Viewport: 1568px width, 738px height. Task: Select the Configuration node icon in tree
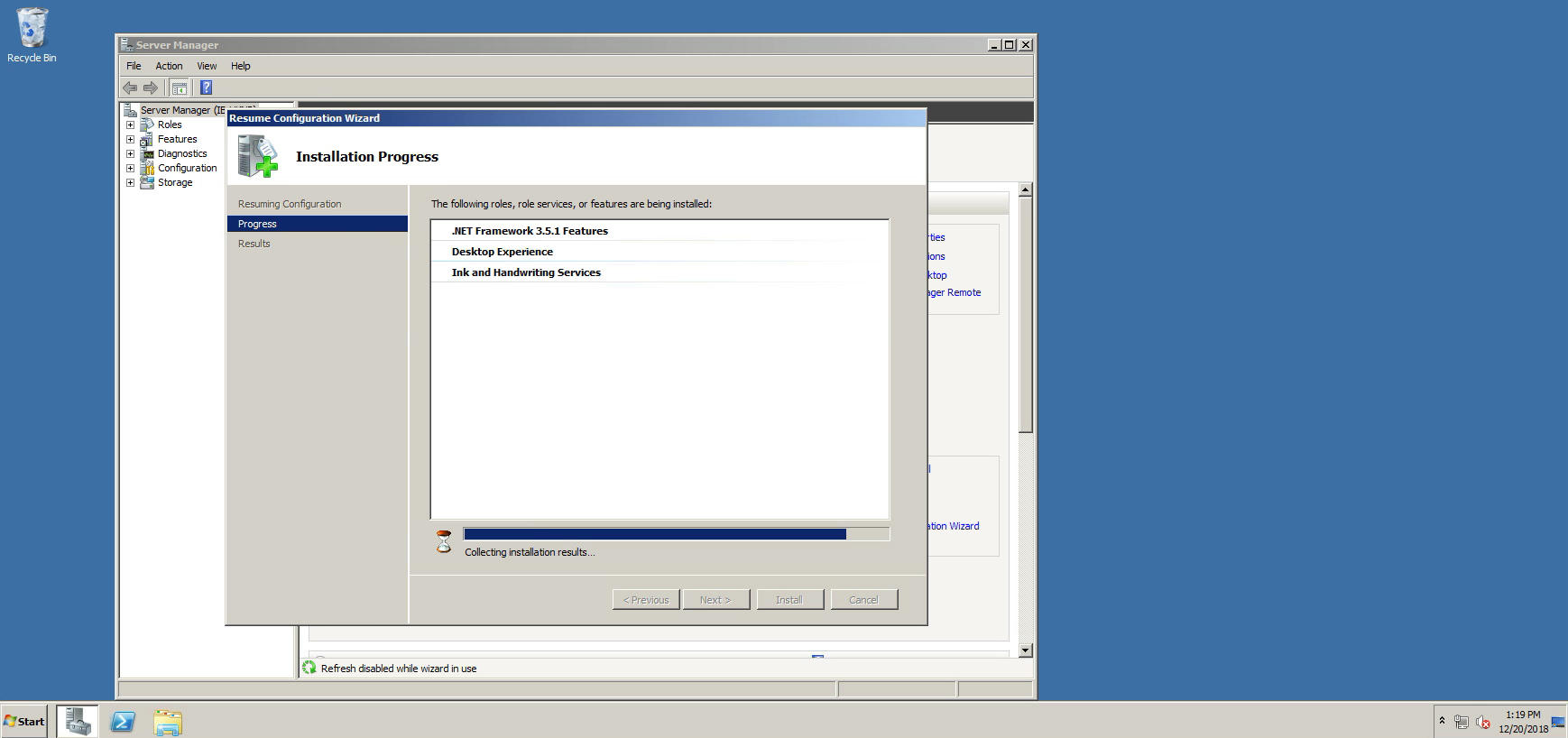point(147,168)
